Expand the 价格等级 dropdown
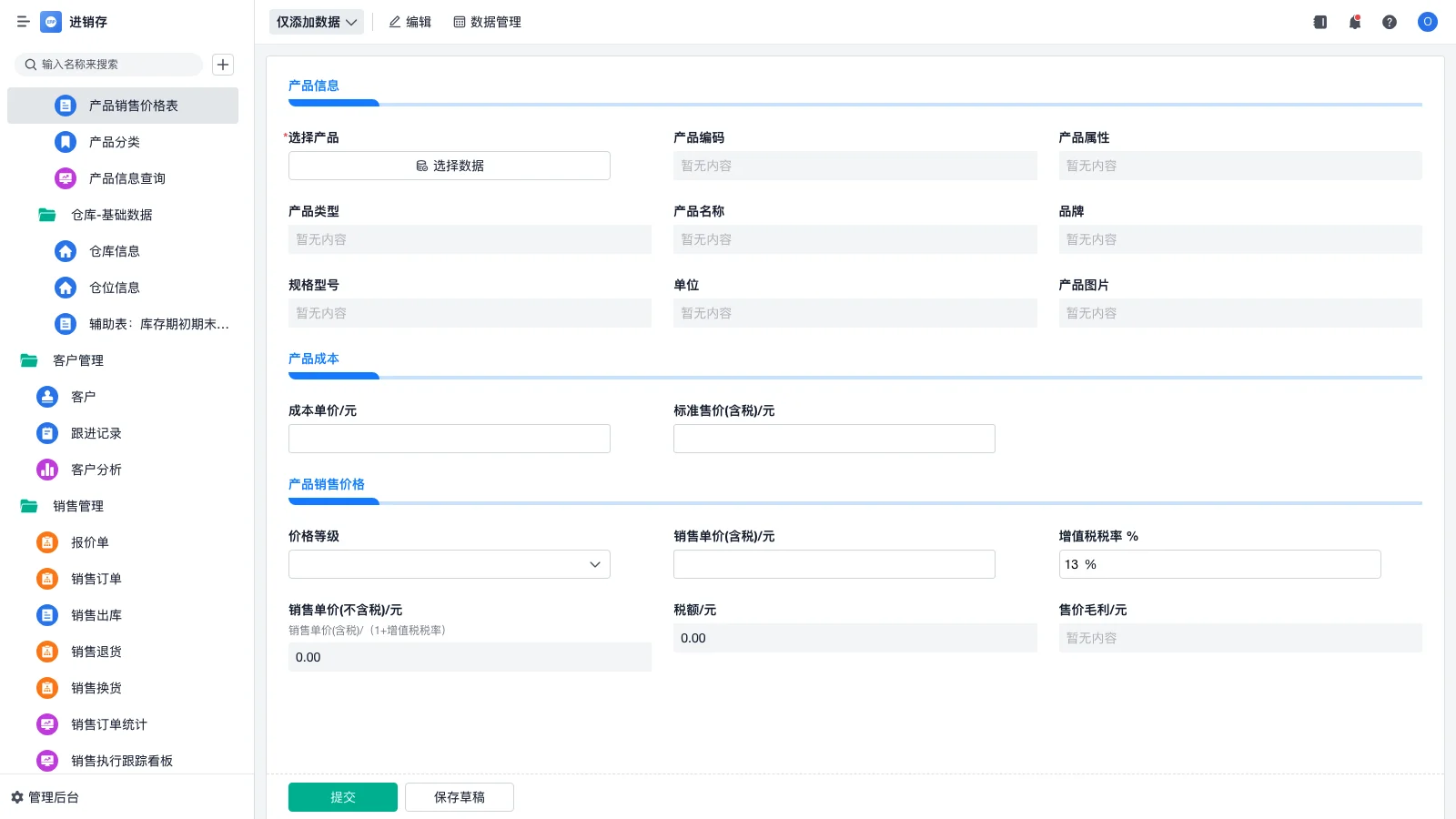The image size is (1456, 819). coord(450,564)
